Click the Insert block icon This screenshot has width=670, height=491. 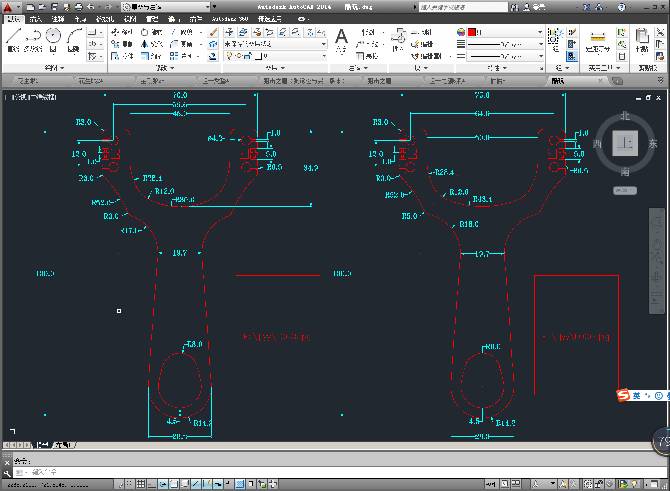click(x=398, y=39)
